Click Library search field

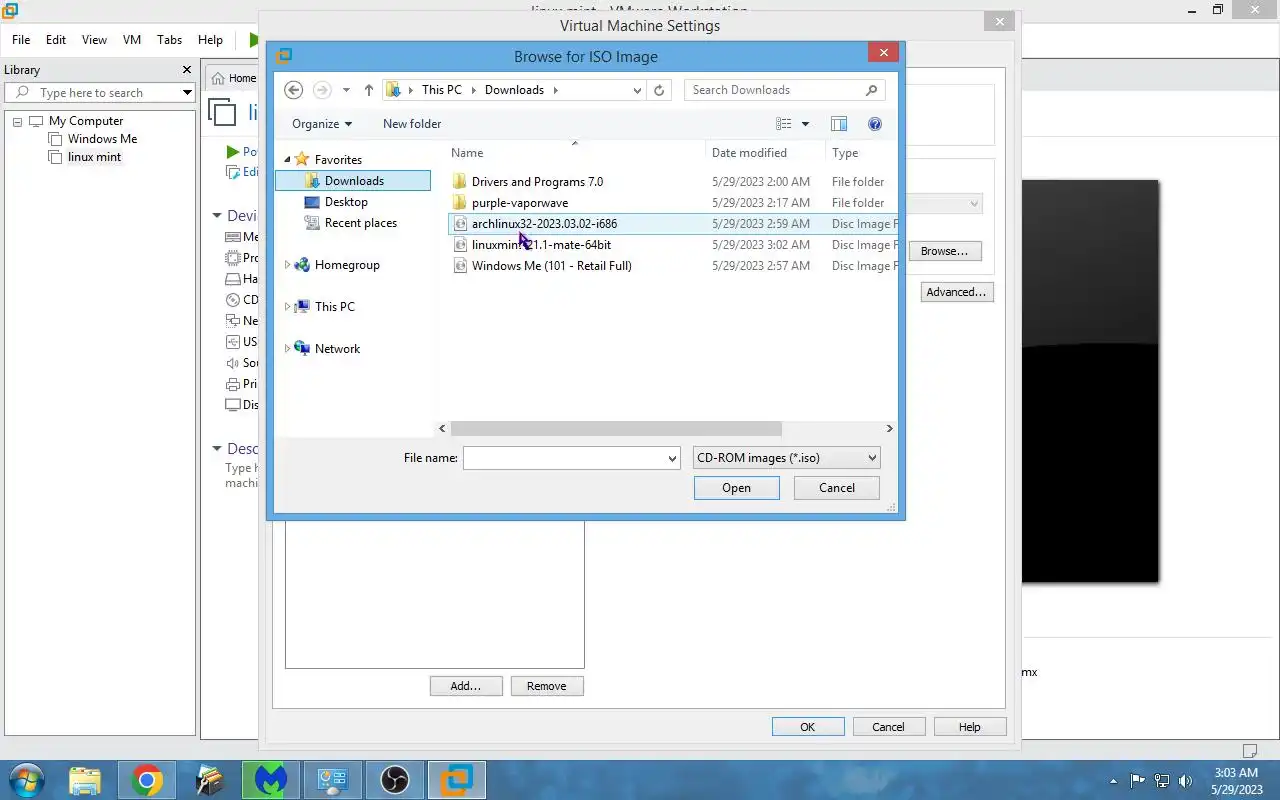coord(100,93)
